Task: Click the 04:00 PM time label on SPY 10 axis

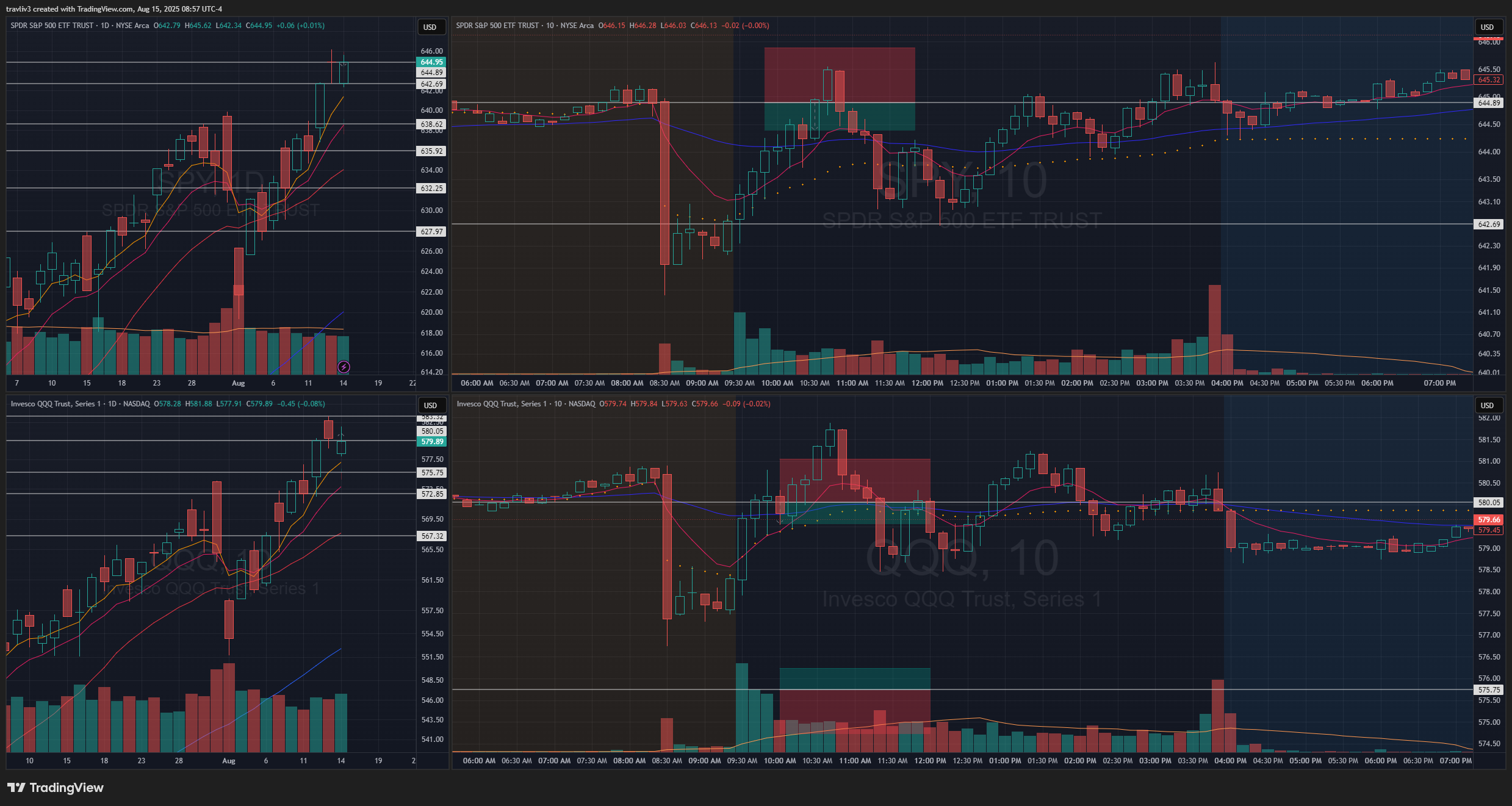Action: pyautogui.click(x=1226, y=383)
